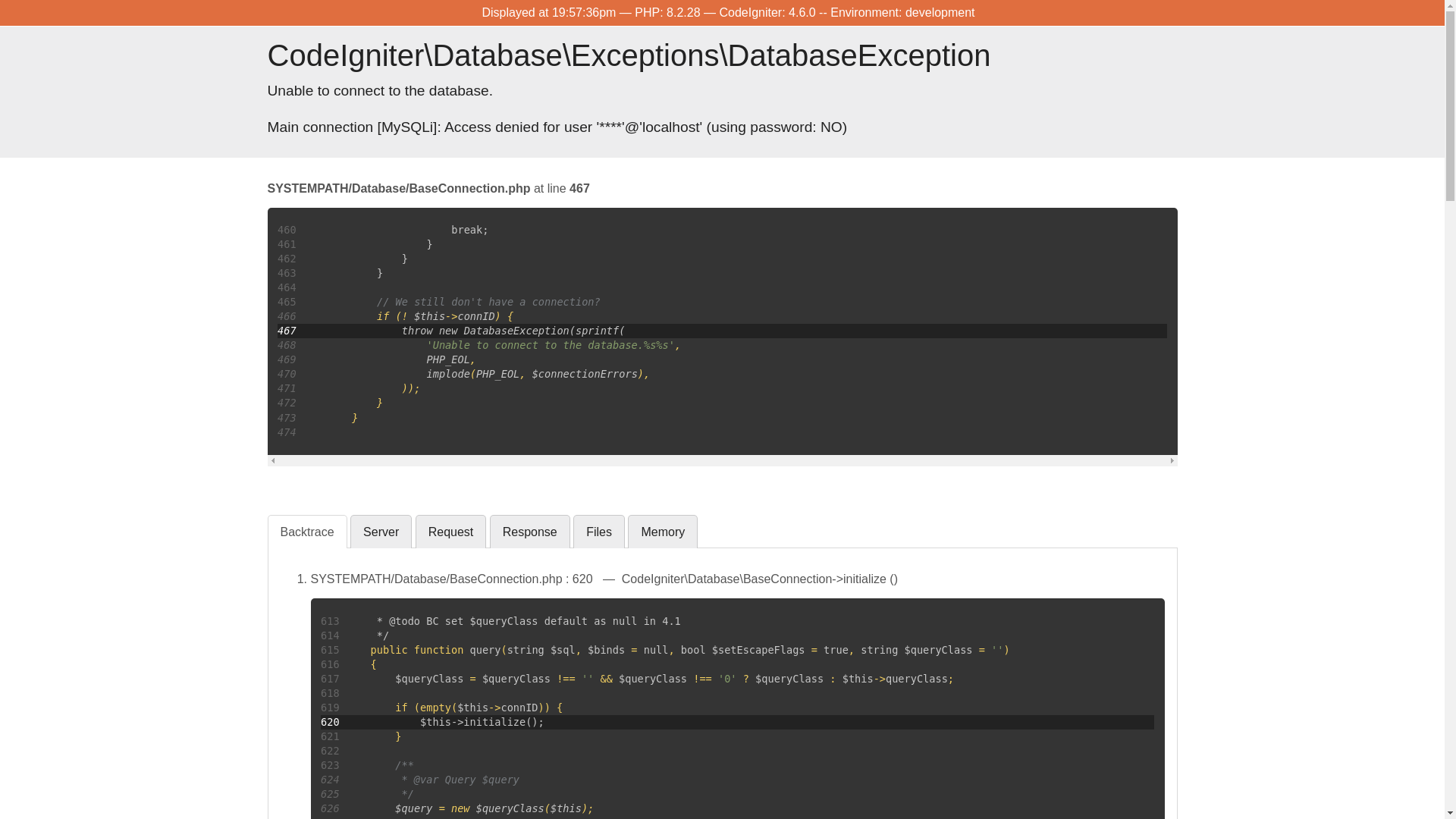Open the Backtrace tab
The image size is (1456, 819).
[x=306, y=532]
